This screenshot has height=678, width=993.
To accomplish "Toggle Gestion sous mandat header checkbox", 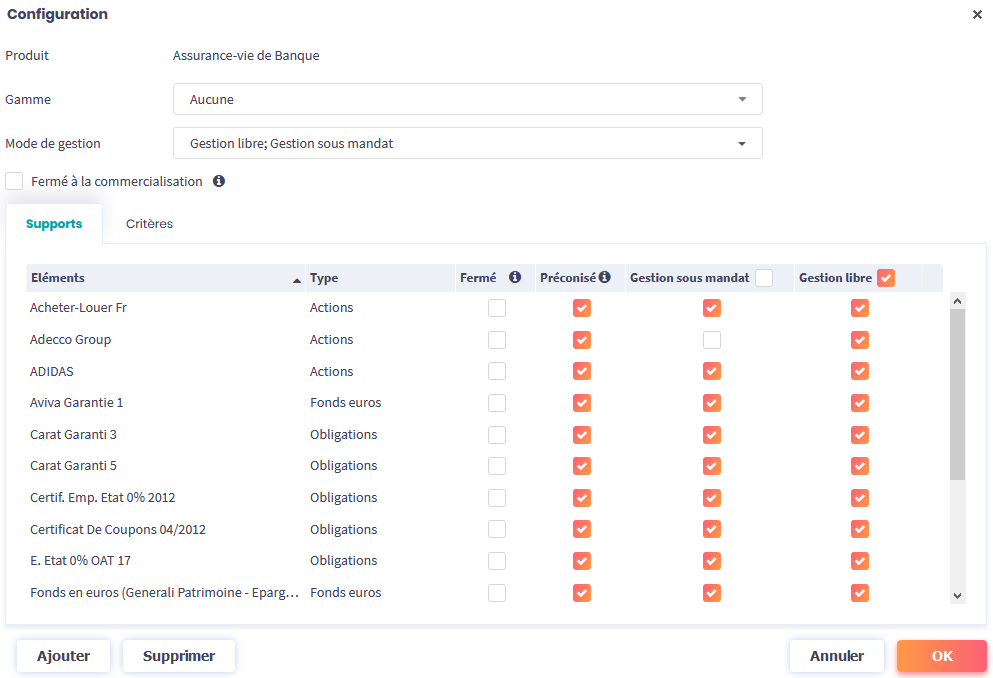I will tap(764, 278).
